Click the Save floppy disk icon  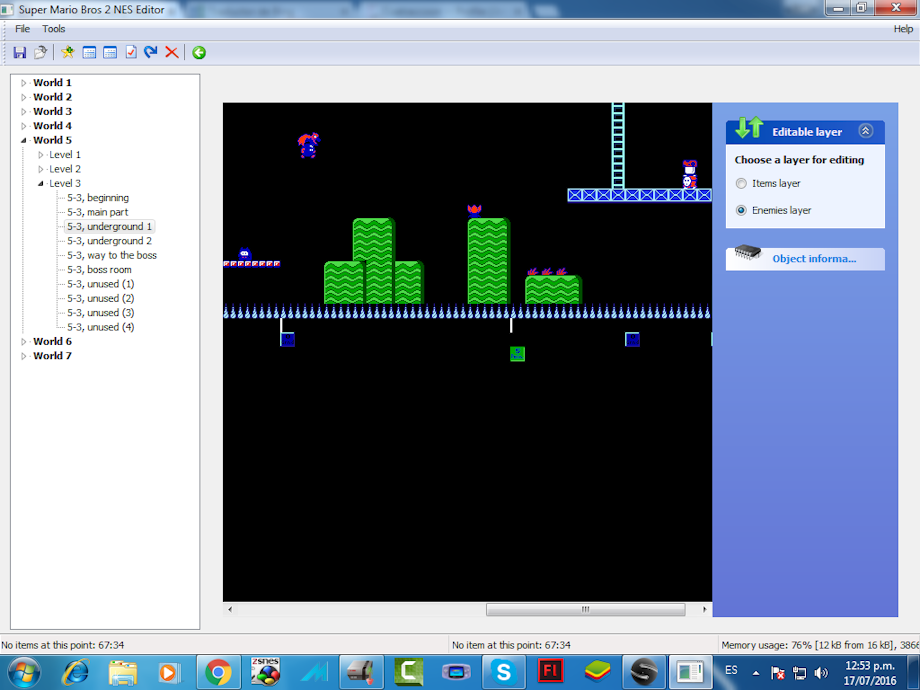[x=20, y=52]
